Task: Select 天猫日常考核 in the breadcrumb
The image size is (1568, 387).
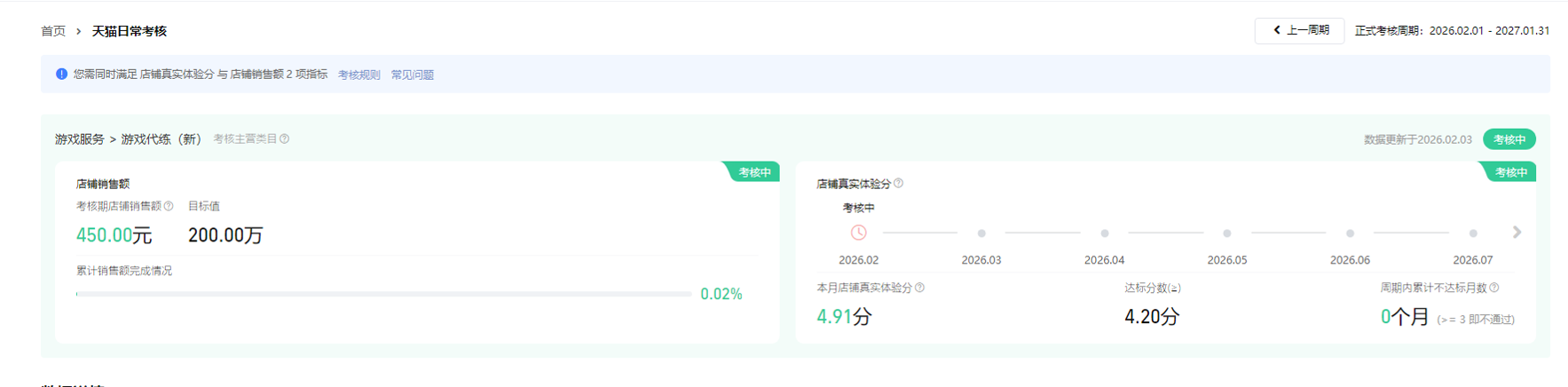Action: click(x=130, y=31)
